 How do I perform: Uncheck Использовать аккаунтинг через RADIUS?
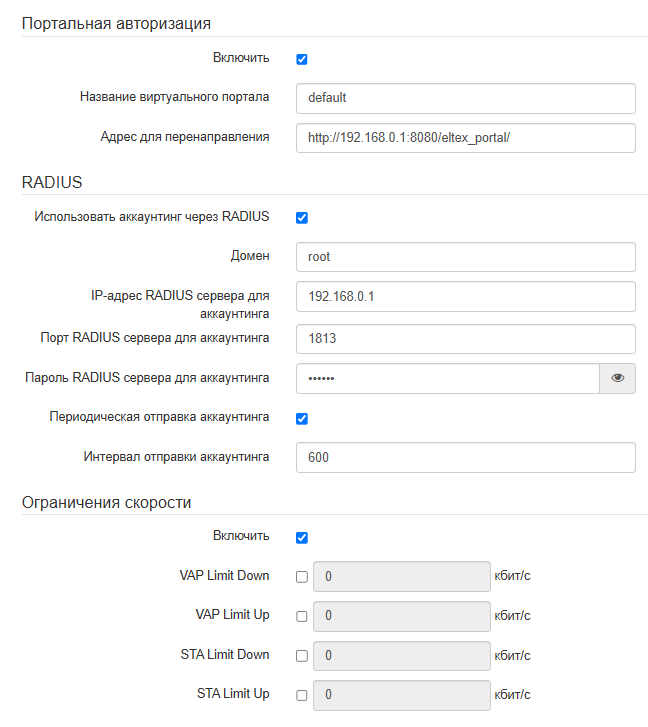click(x=302, y=218)
